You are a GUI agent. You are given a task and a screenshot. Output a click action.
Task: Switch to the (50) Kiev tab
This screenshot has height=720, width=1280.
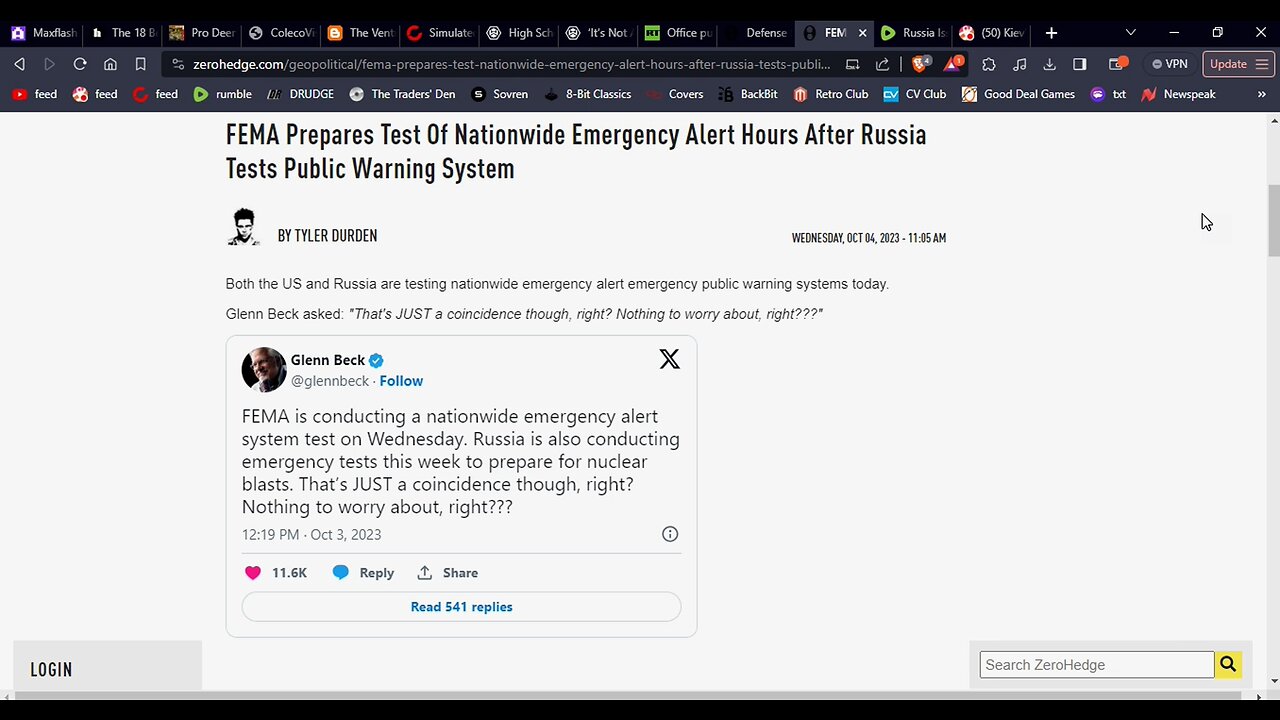click(x=993, y=33)
